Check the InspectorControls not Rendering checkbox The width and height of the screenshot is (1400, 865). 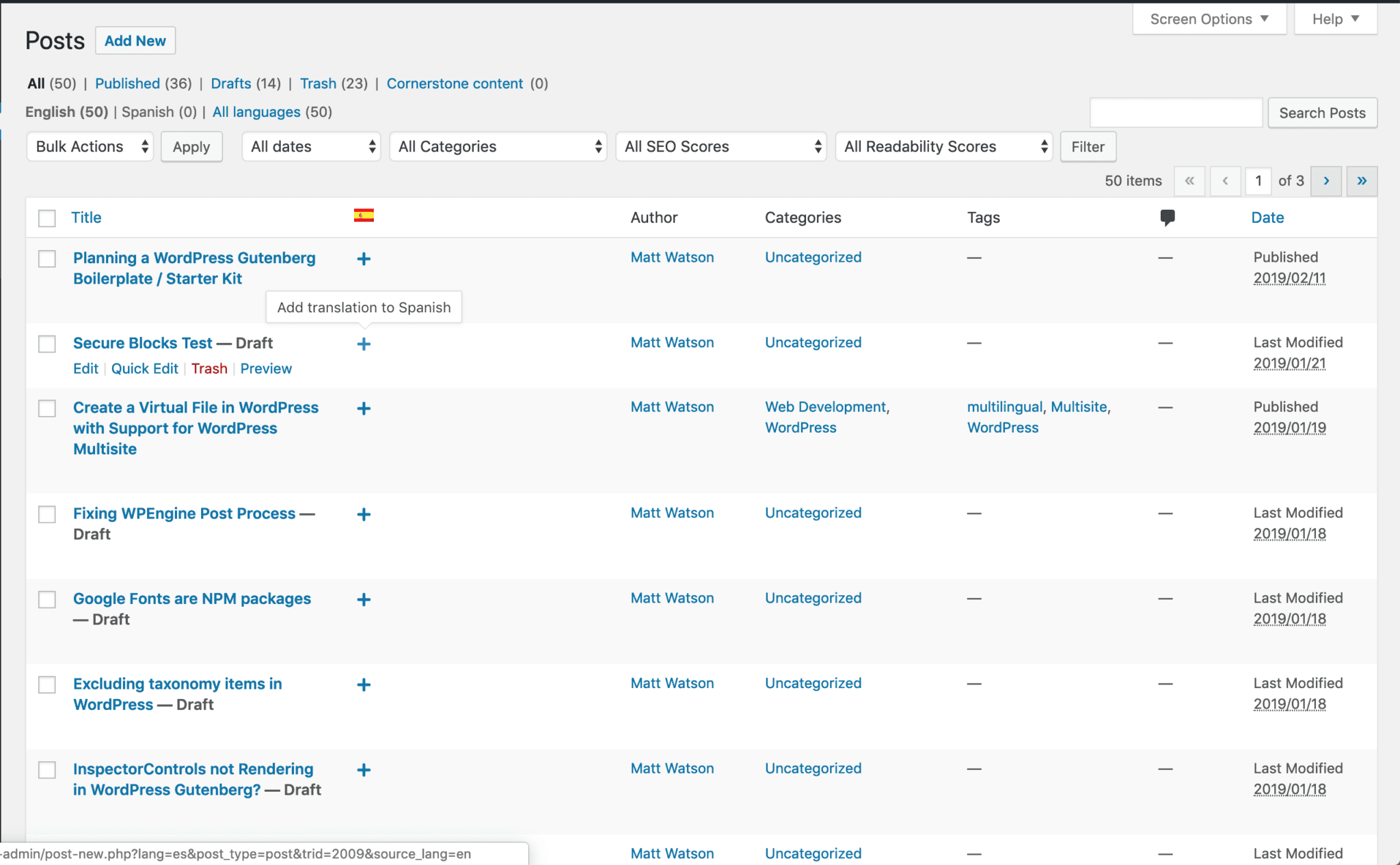pyautogui.click(x=47, y=770)
